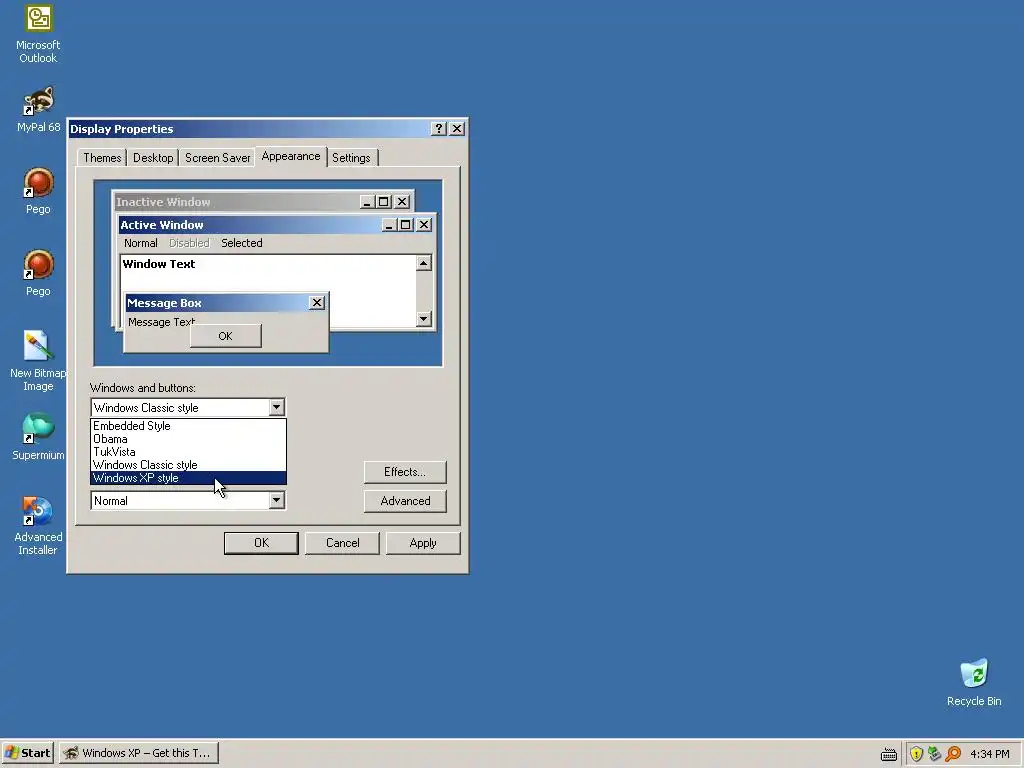This screenshot has height=768, width=1024.
Task: Click the Cancel button
Action: click(342, 543)
